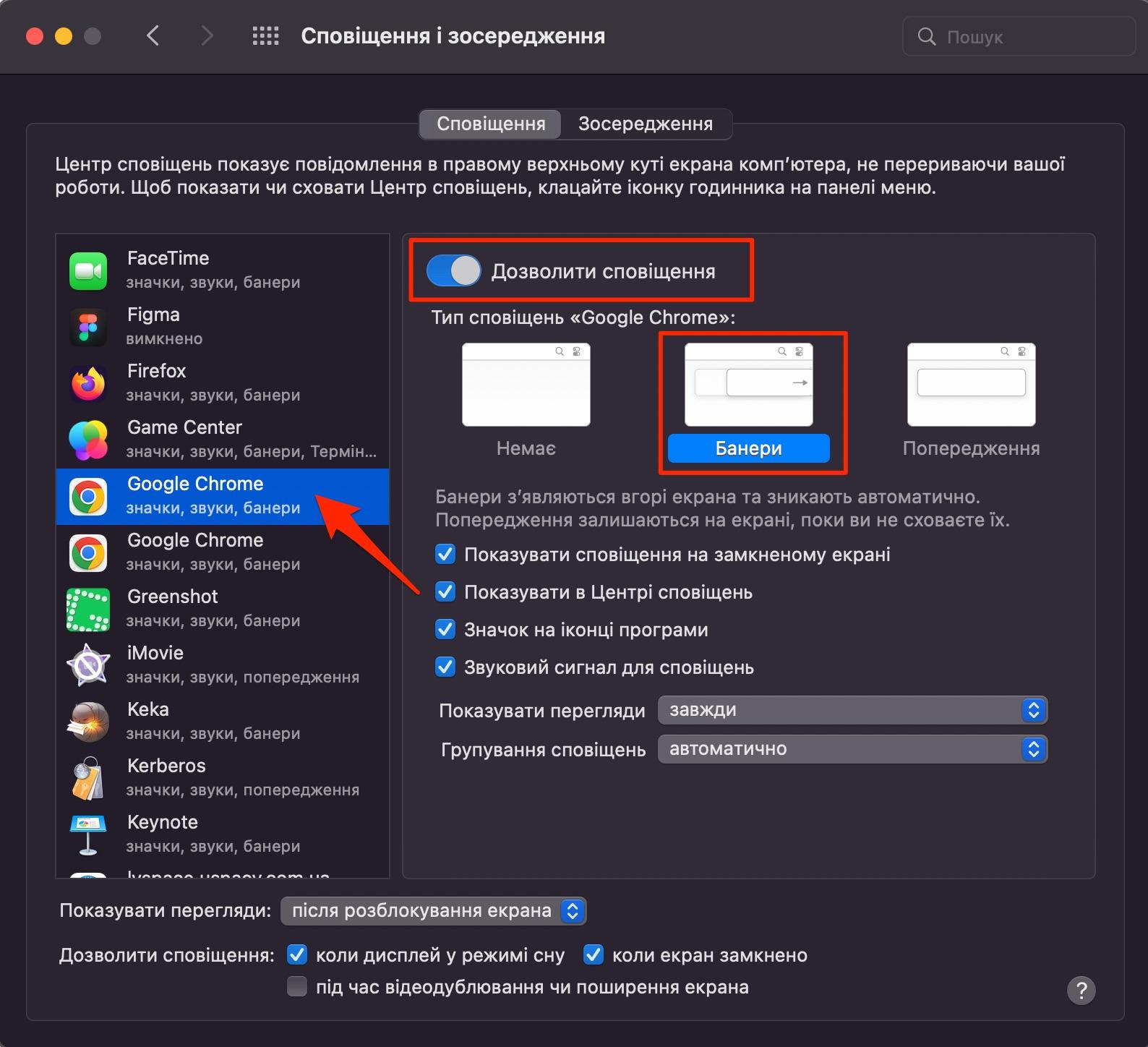Open після розблокування екрана dropdown
This screenshot has width=1148, height=1047.
click(x=432, y=910)
